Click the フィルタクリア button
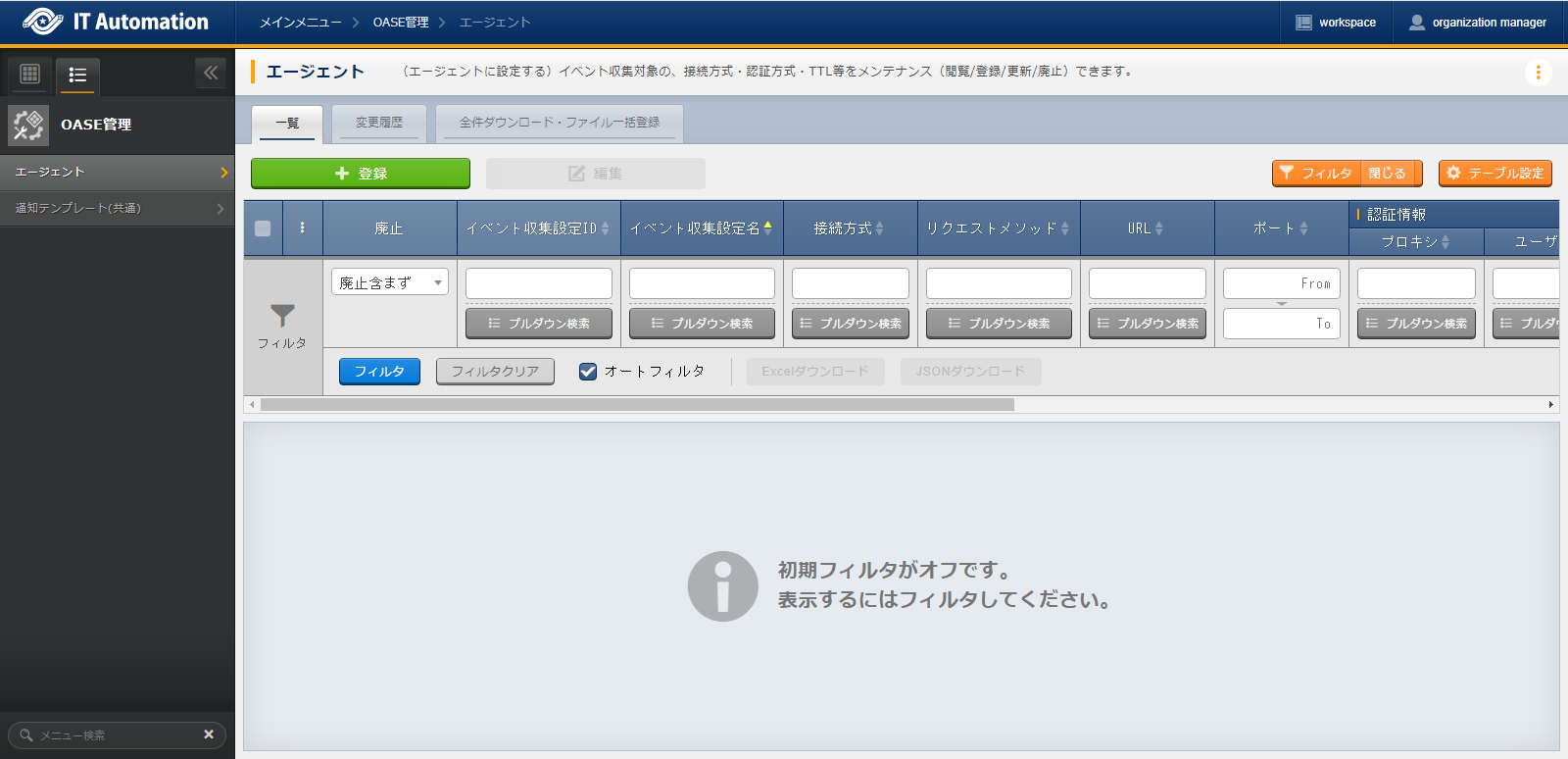 click(495, 372)
